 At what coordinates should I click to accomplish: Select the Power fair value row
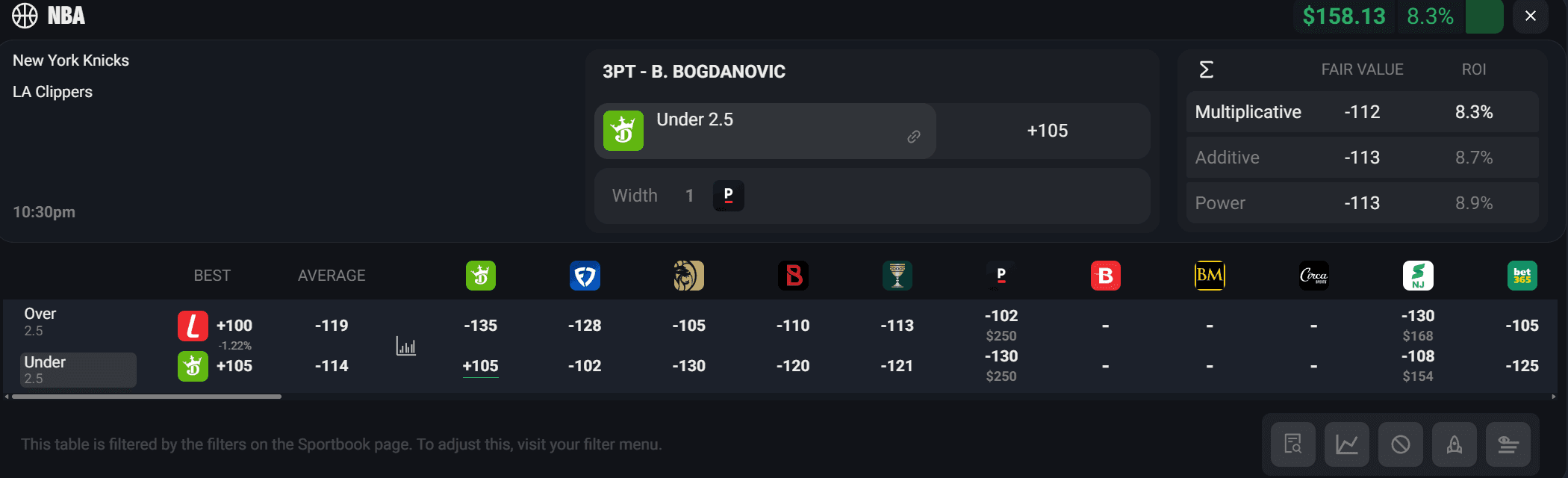pyautogui.click(x=1360, y=202)
